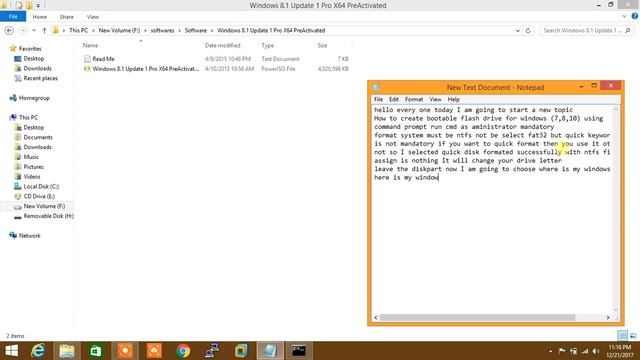Click Notepad scroll left arrow
Viewport: 640px width, 360px height.
coord(376,318)
